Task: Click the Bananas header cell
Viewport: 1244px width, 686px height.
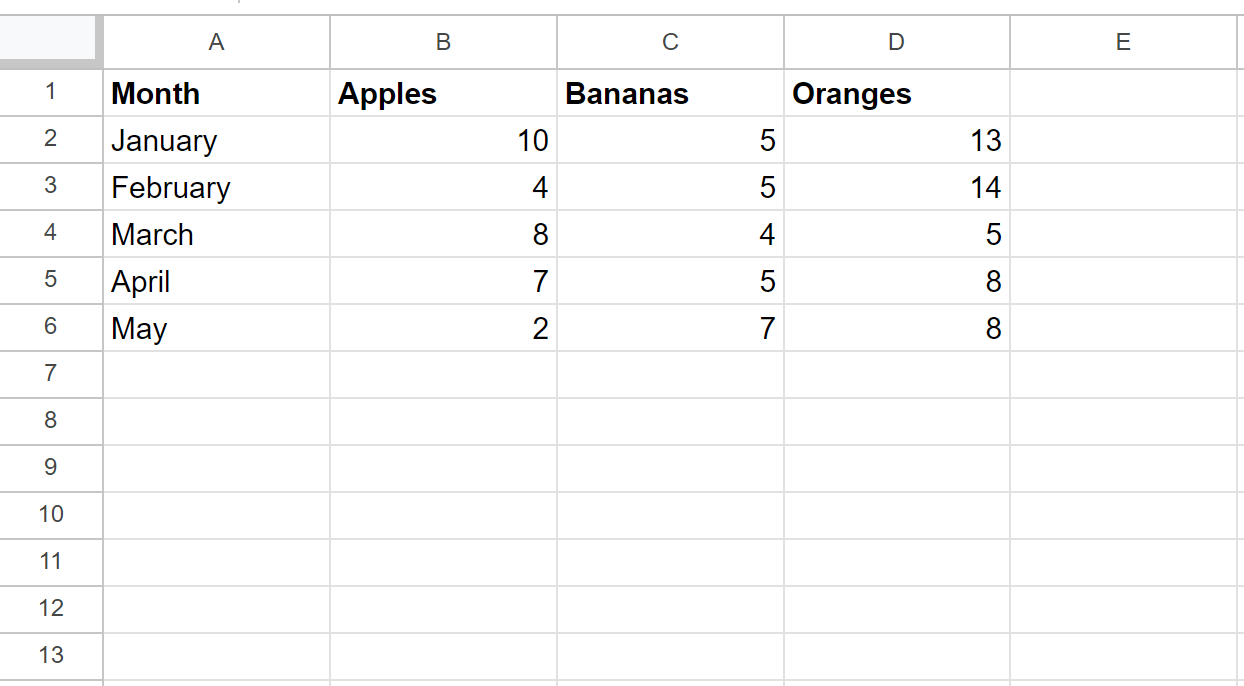Action: coord(670,93)
